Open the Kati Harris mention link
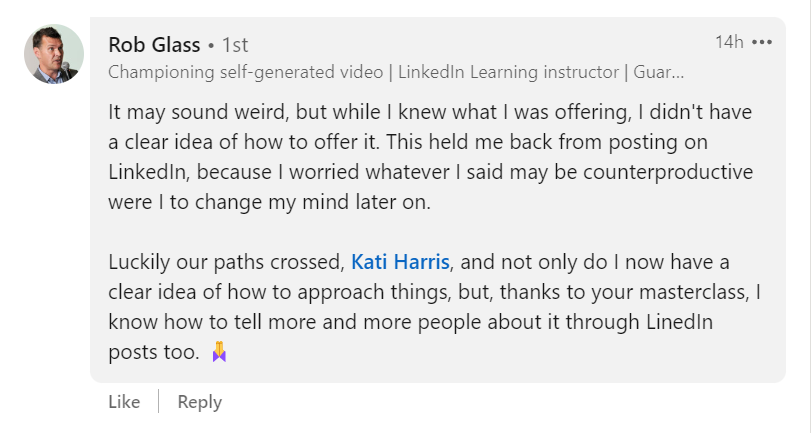This screenshot has width=811, height=433. (x=402, y=263)
